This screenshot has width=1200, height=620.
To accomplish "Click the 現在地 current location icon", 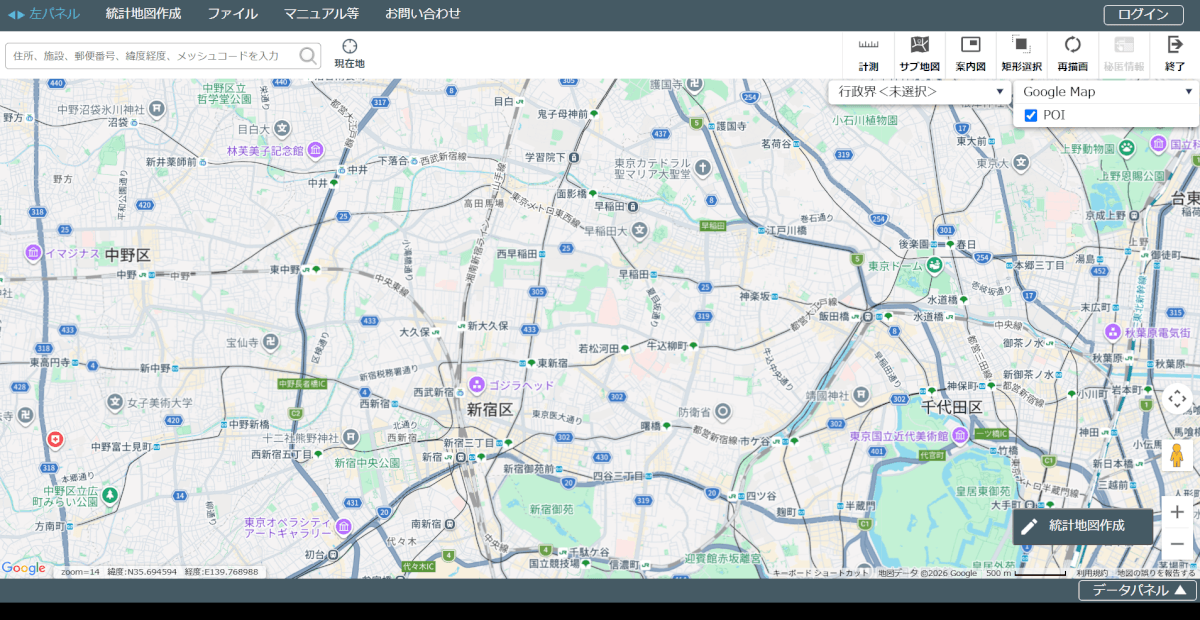I will pyautogui.click(x=349, y=54).
